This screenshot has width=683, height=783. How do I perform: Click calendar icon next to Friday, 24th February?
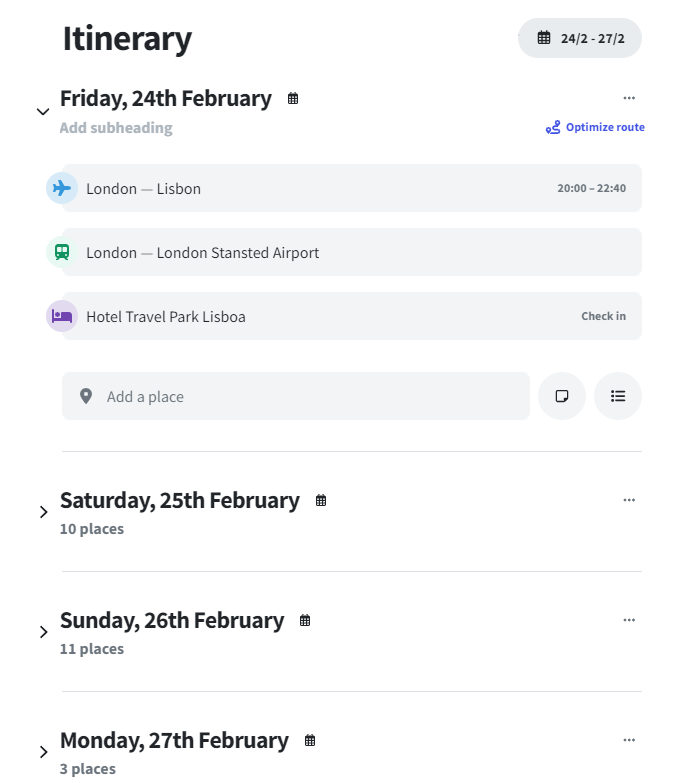(293, 98)
